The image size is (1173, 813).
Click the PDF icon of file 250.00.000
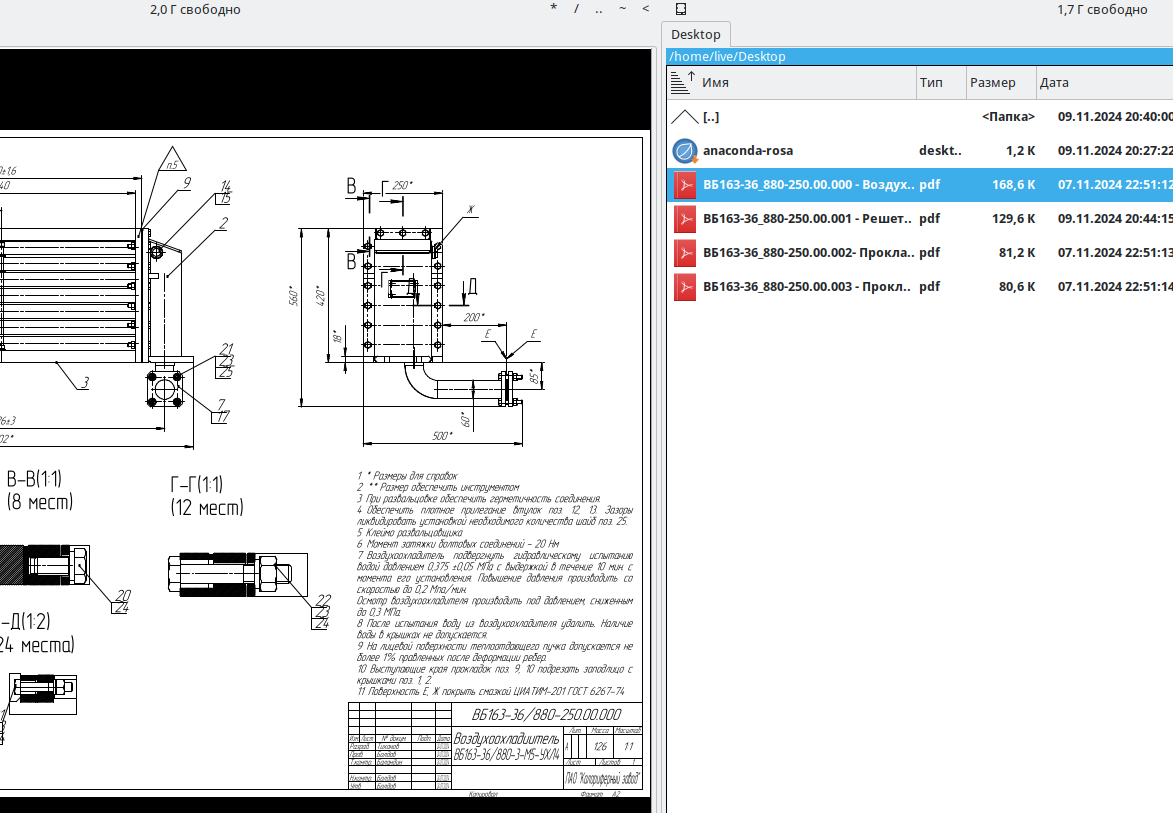(684, 185)
